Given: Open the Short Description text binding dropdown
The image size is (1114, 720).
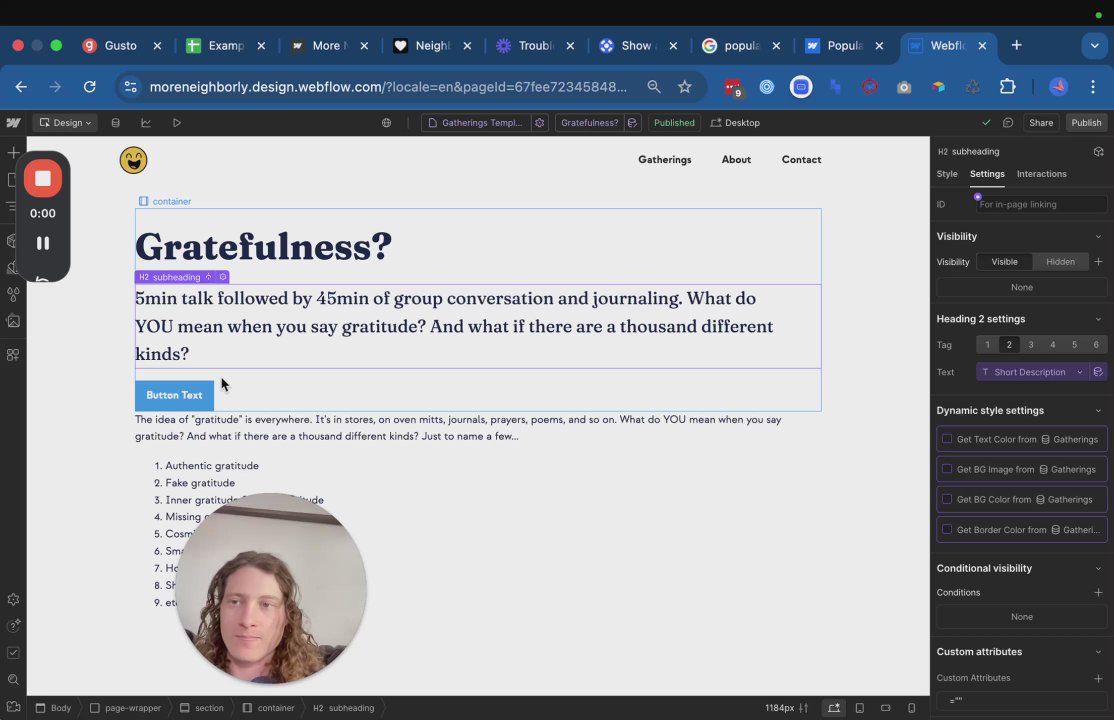Looking at the screenshot, I should (1032, 372).
